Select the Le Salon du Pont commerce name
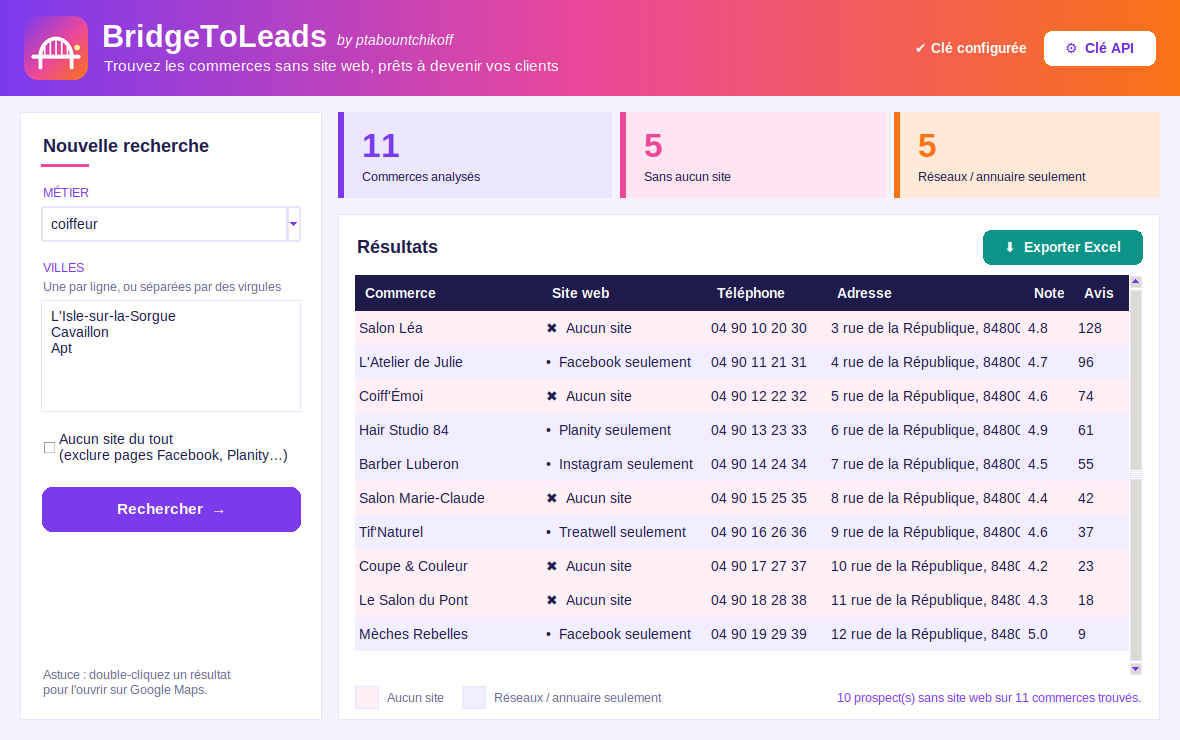Viewport: 1180px width, 740px height. tap(413, 600)
